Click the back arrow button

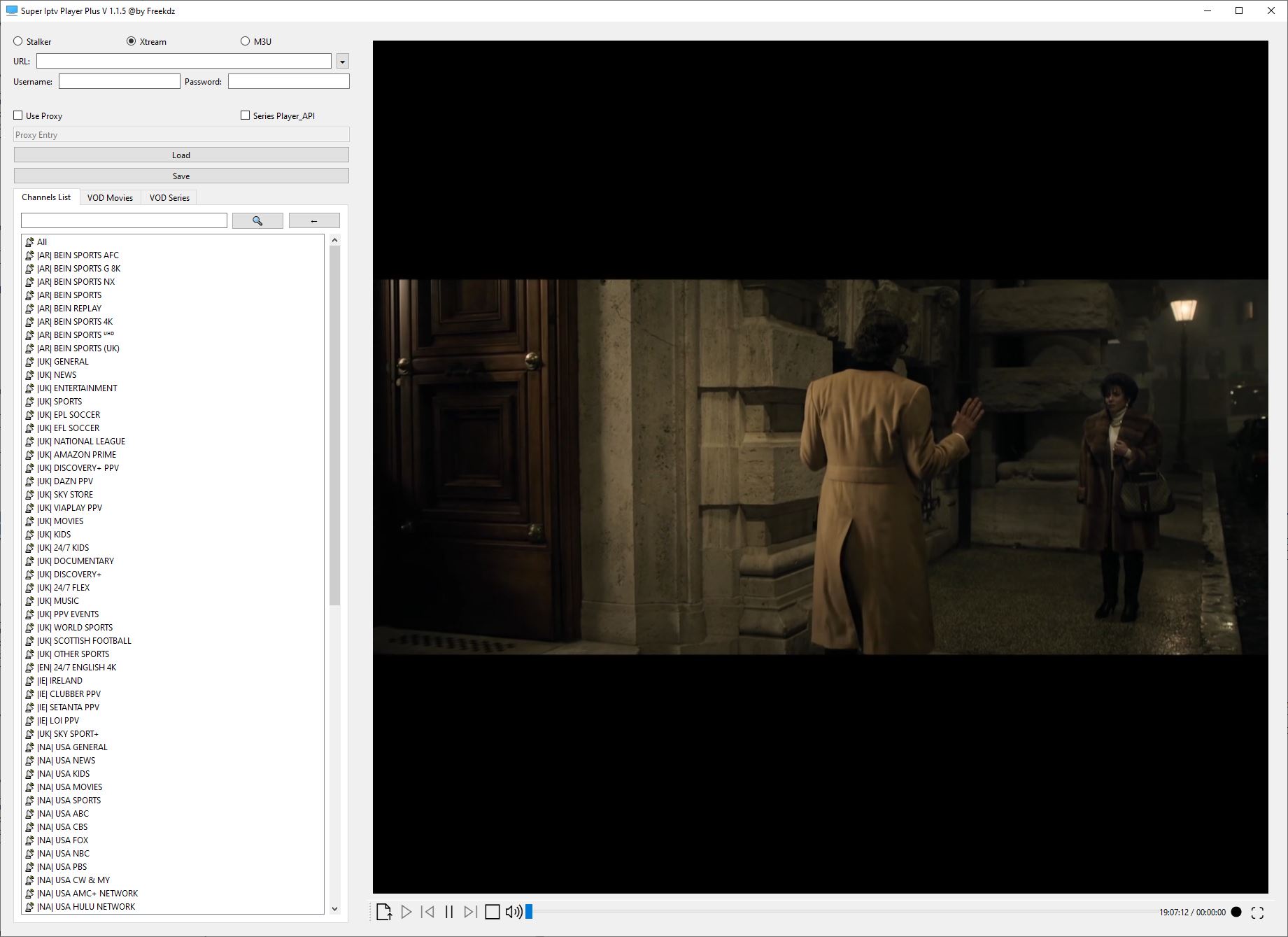pyautogui.click(x=314, y=220)
